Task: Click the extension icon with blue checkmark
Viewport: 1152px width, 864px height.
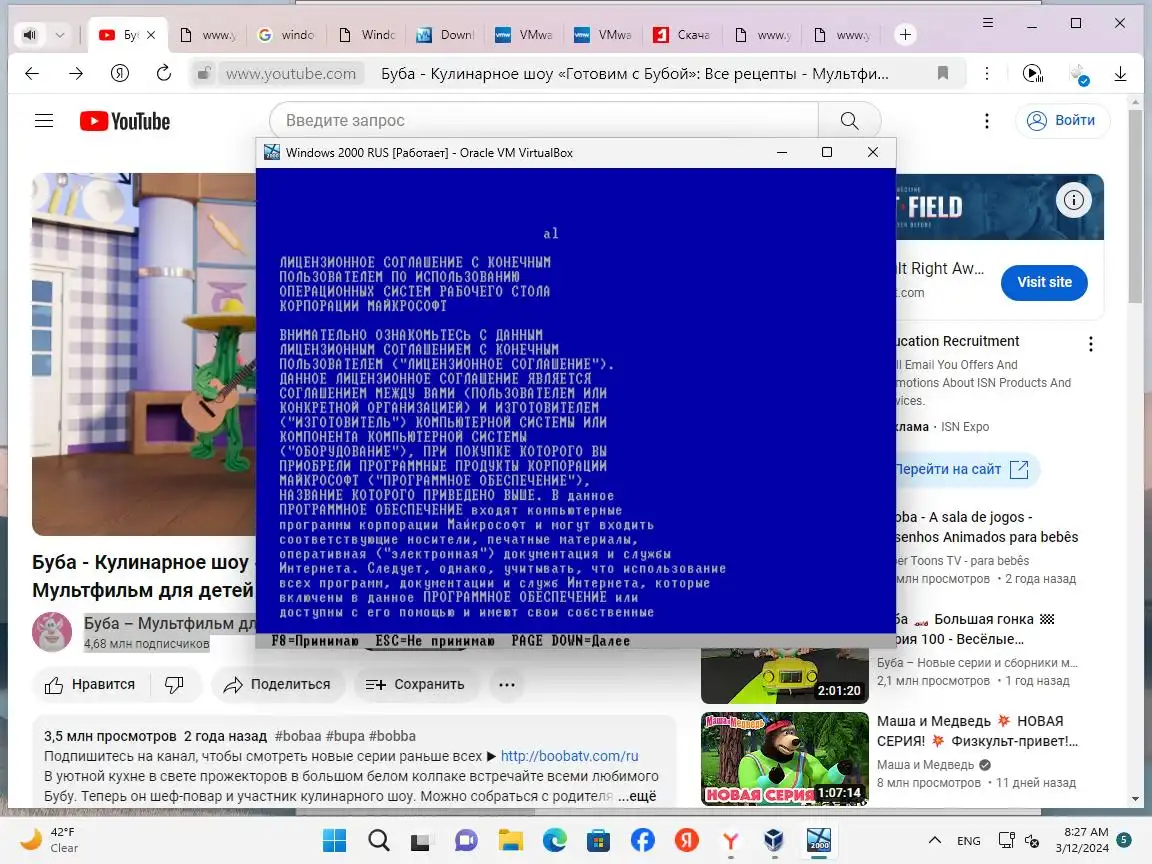Action: (x=1079, y=74)
